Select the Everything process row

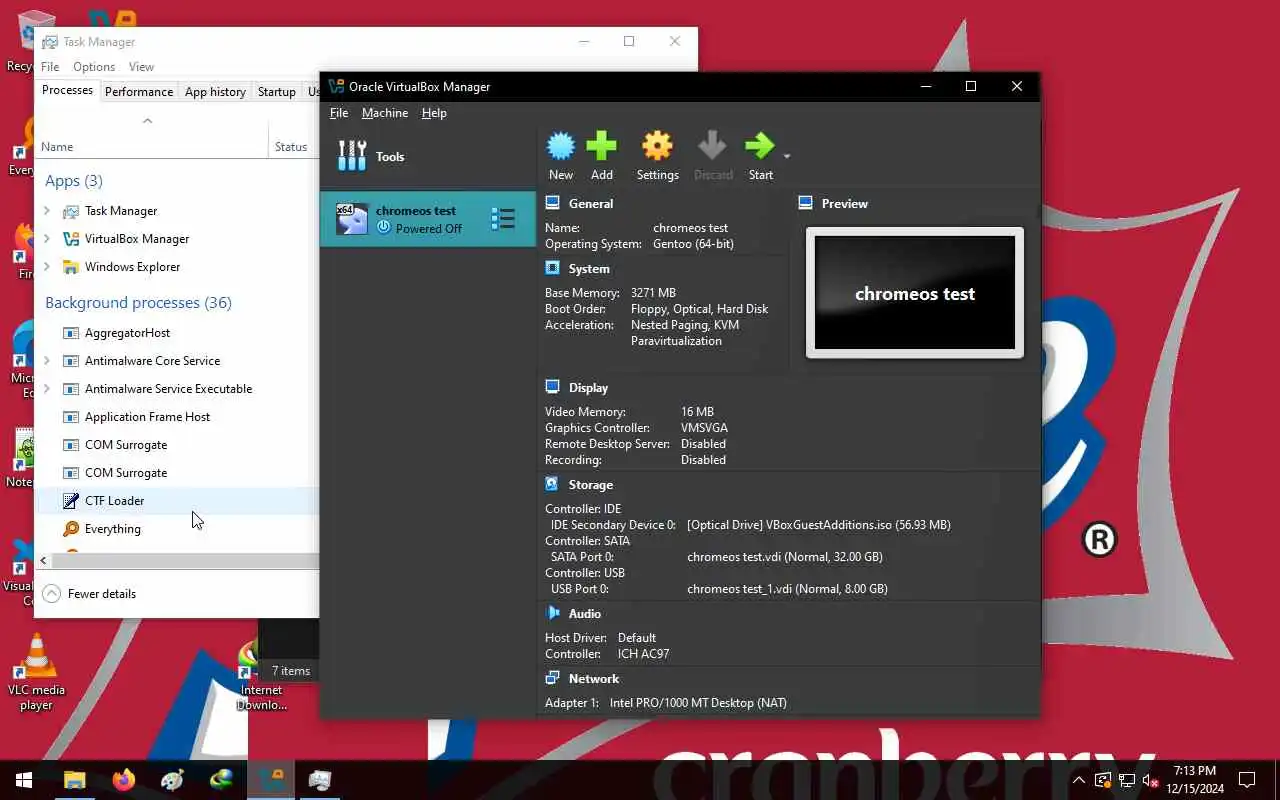pyautogui.click(x=177, y=529)
